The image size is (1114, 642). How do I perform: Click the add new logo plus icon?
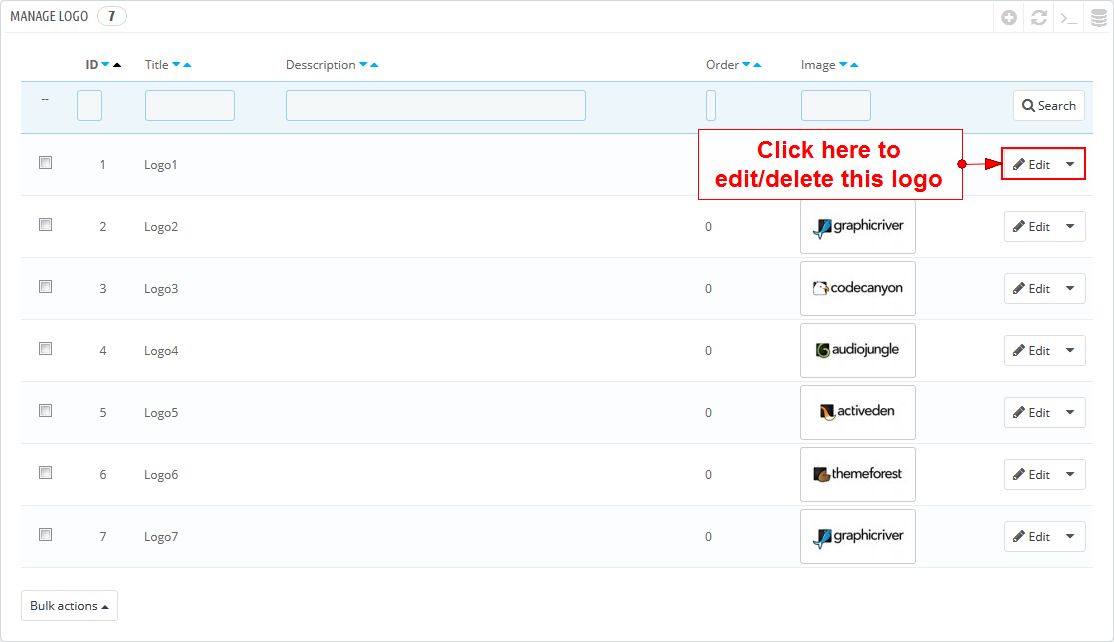pos(1009,18)
